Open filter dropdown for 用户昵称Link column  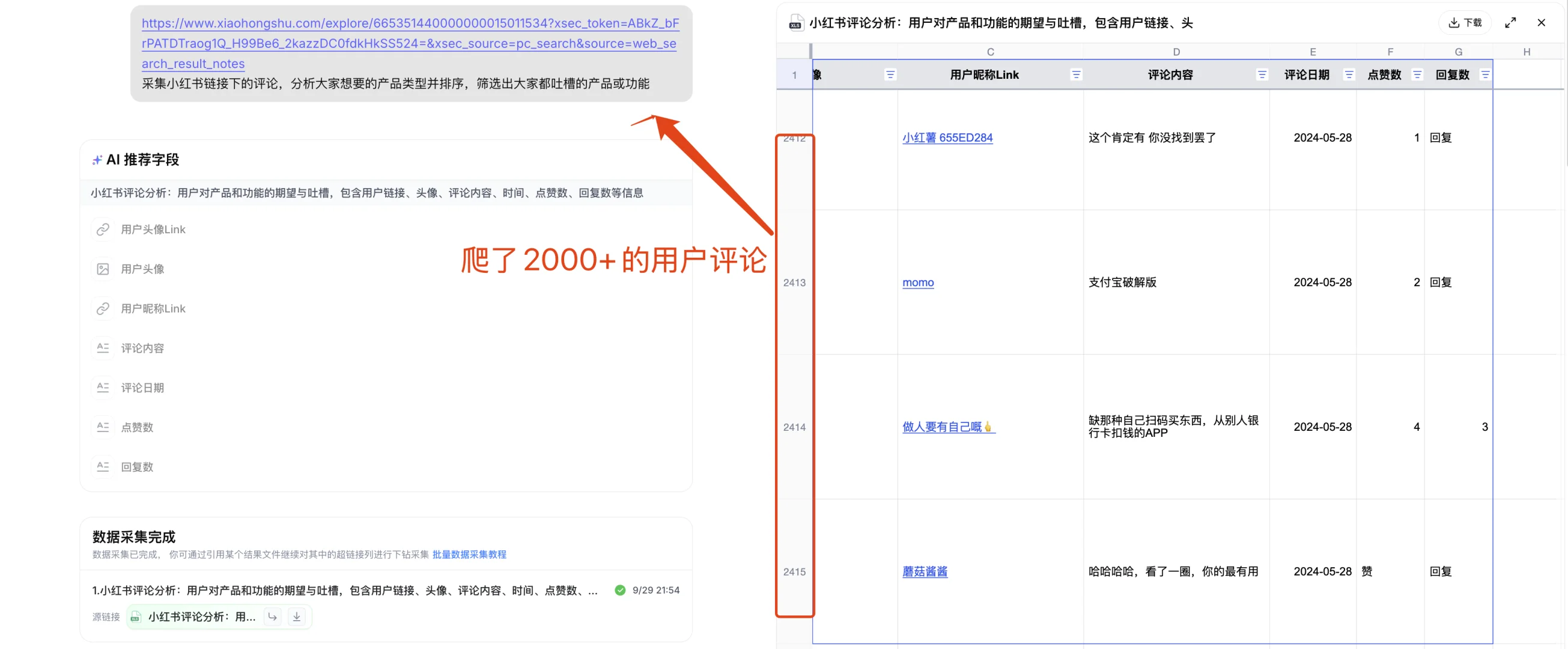[x=1075, y=75]
